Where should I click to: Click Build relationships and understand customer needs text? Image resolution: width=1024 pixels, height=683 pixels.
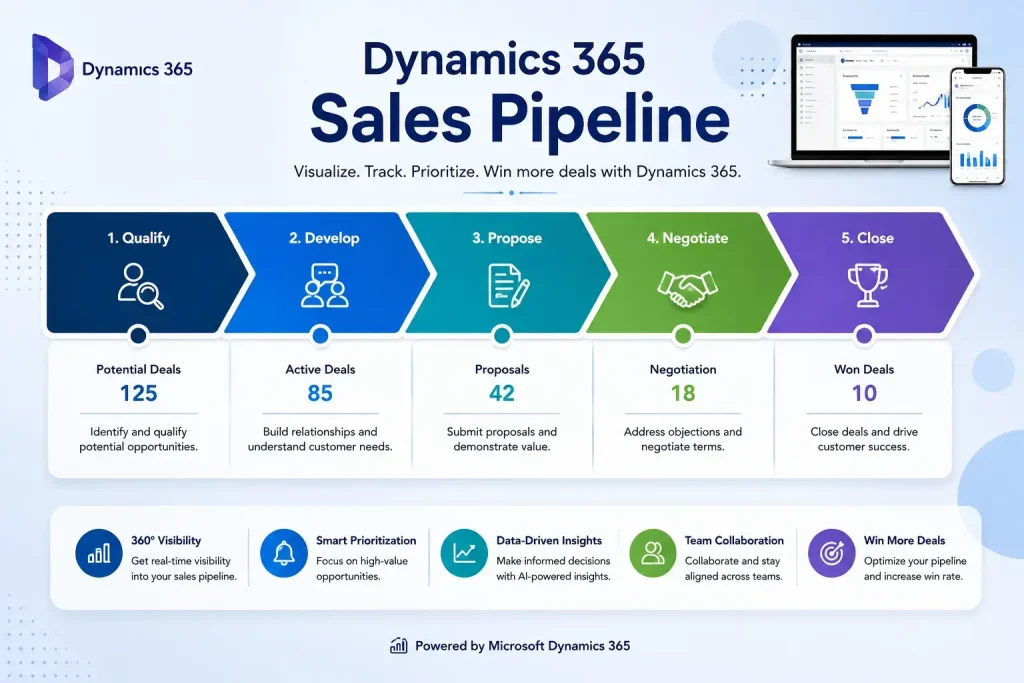pyautogui.click(x=320, y=439)
